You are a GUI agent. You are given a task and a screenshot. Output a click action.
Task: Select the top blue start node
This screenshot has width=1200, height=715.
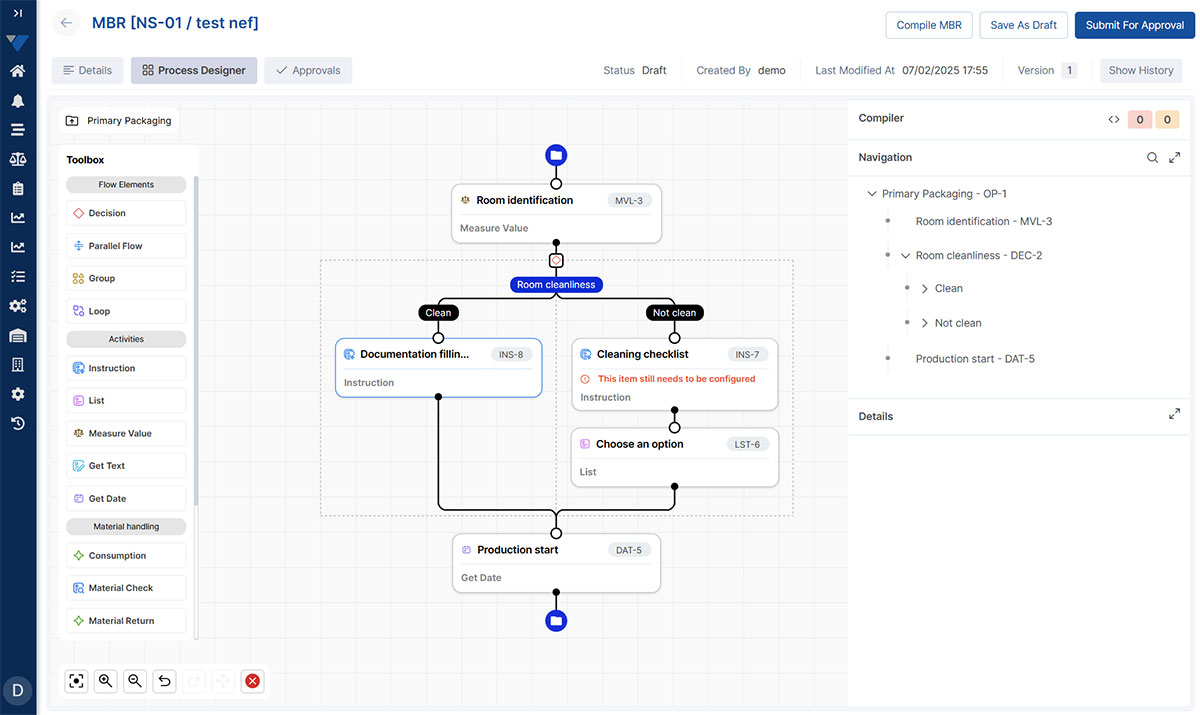tap(556, 155)
